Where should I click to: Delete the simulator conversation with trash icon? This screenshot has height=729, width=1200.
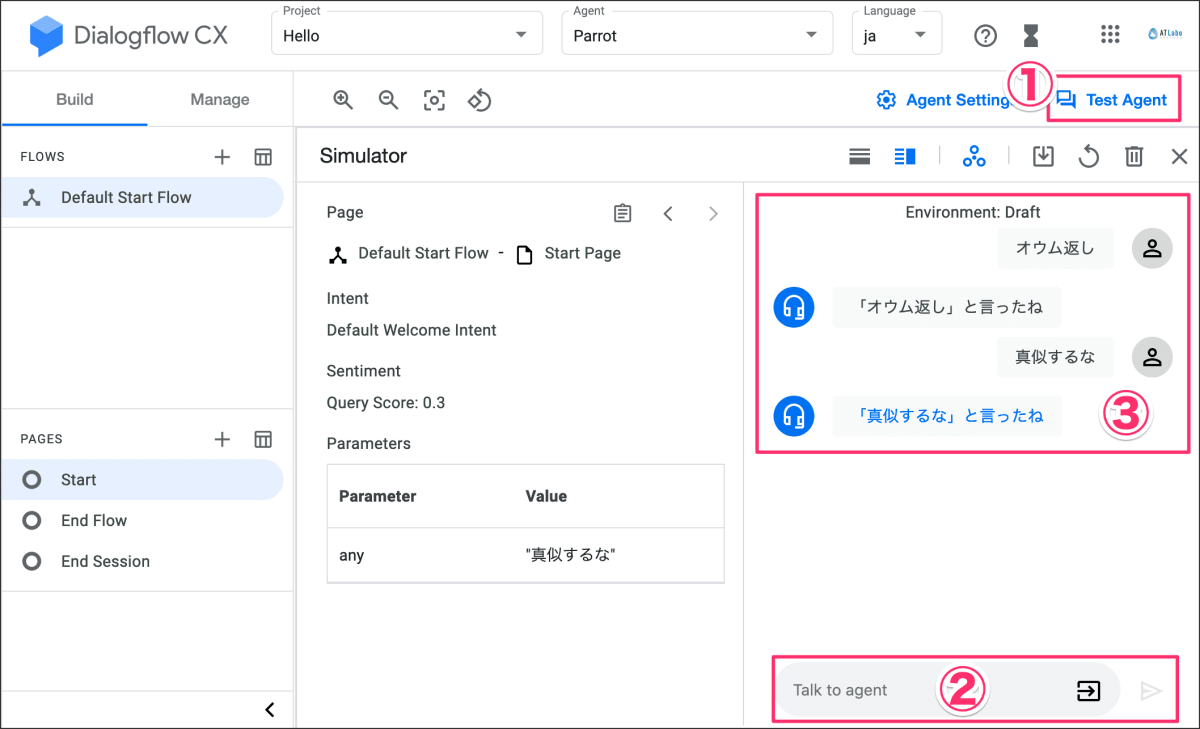(x=1134, y=156)
